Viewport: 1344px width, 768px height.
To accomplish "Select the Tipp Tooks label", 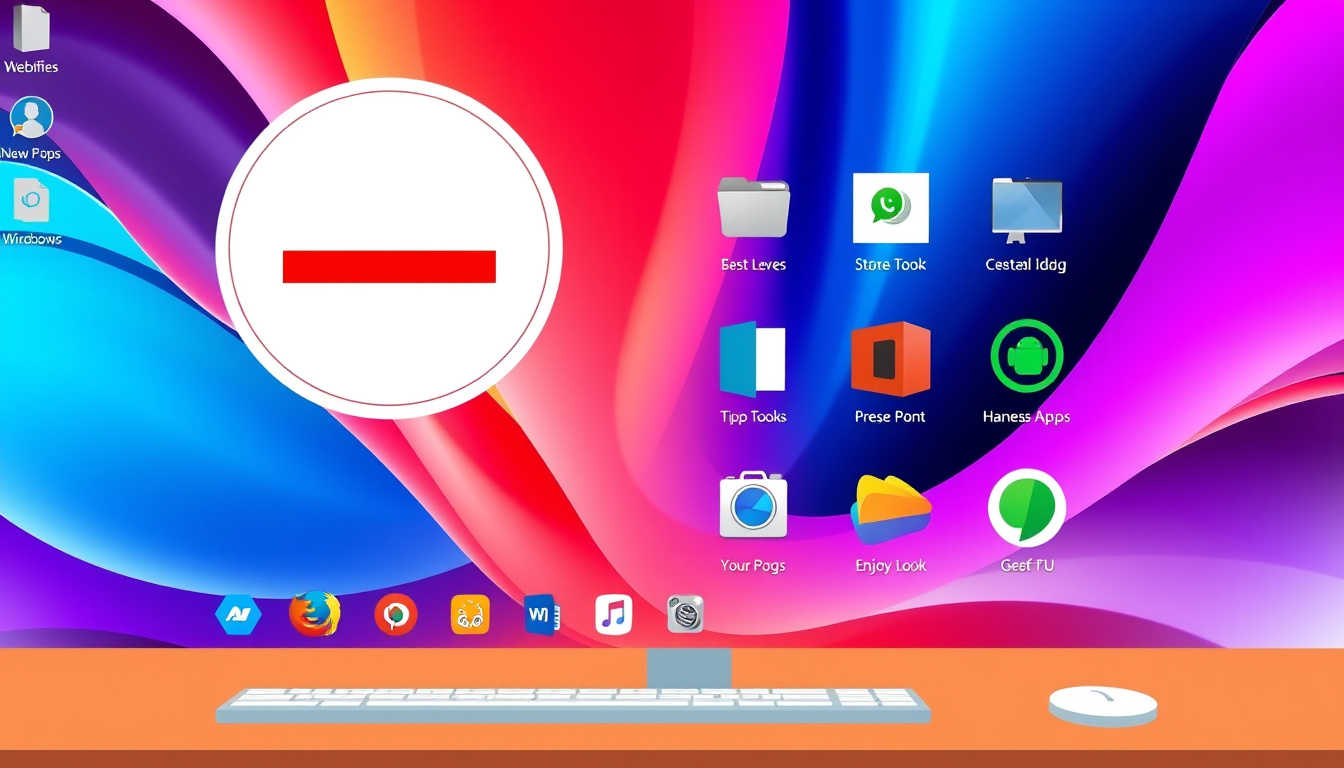I will pos(753,417).
